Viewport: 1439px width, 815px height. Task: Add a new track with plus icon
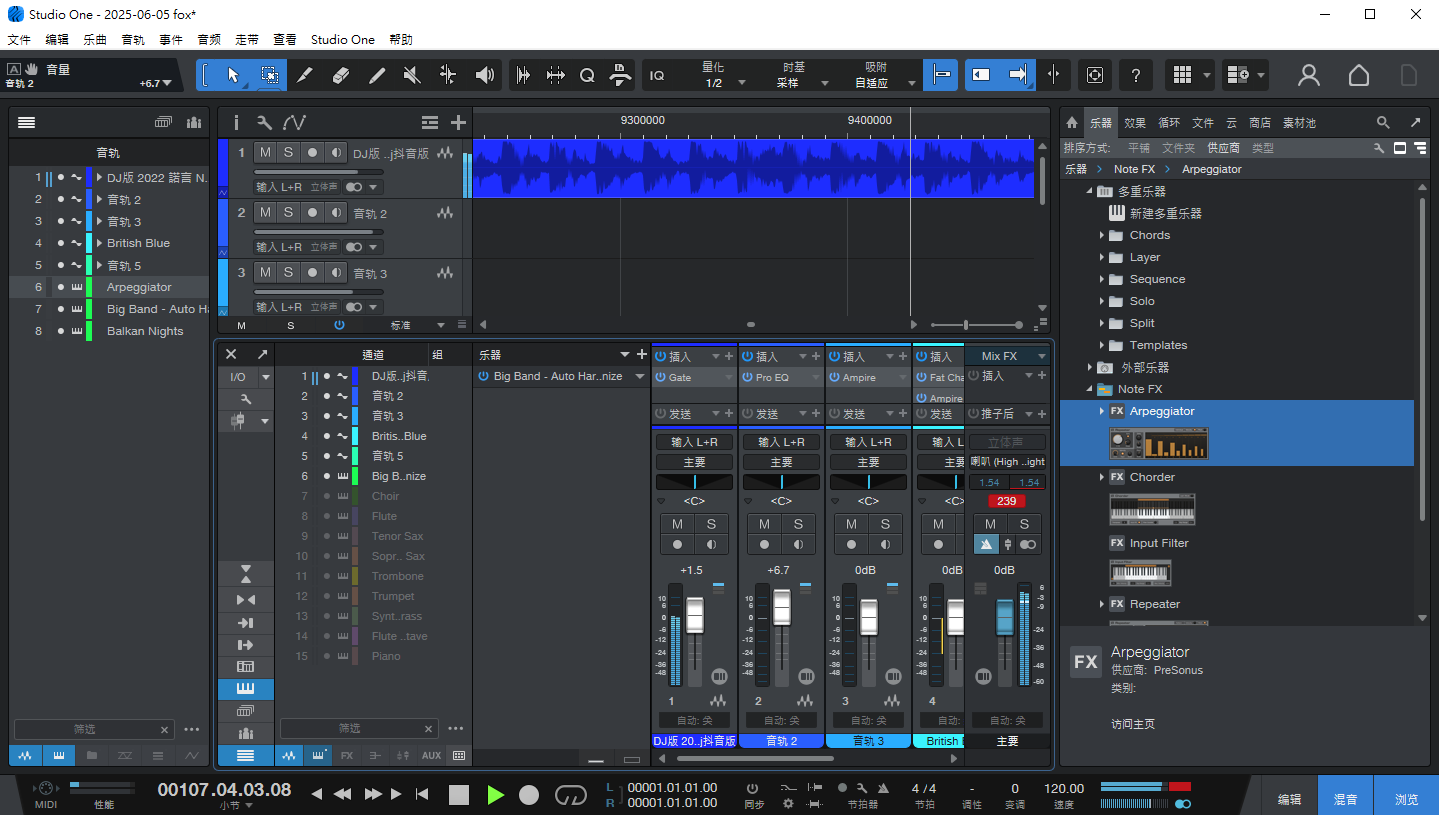click(458, 122)
